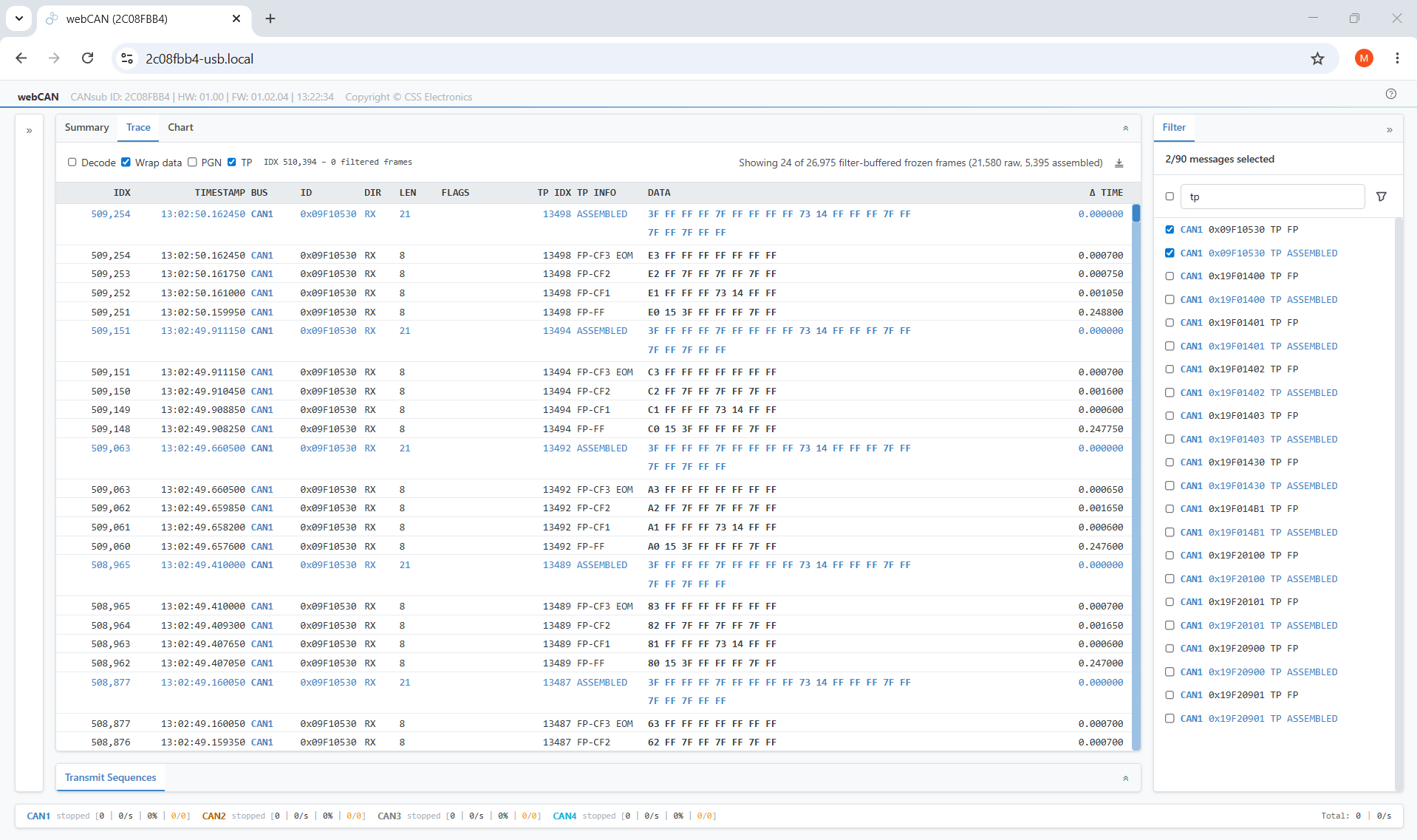Switch to the Summary tab

pos(86,128)
